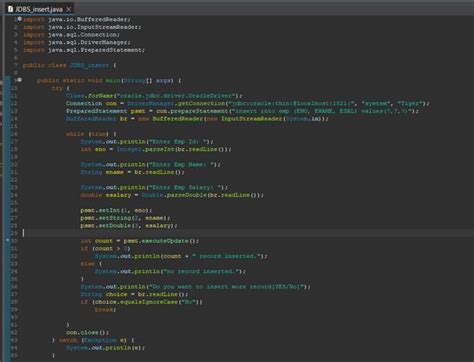The height and width of the screenshot is (362, 474).
Task: Click the line 'import java.sql.PreparedStatement;'
Action: (84, 50)
